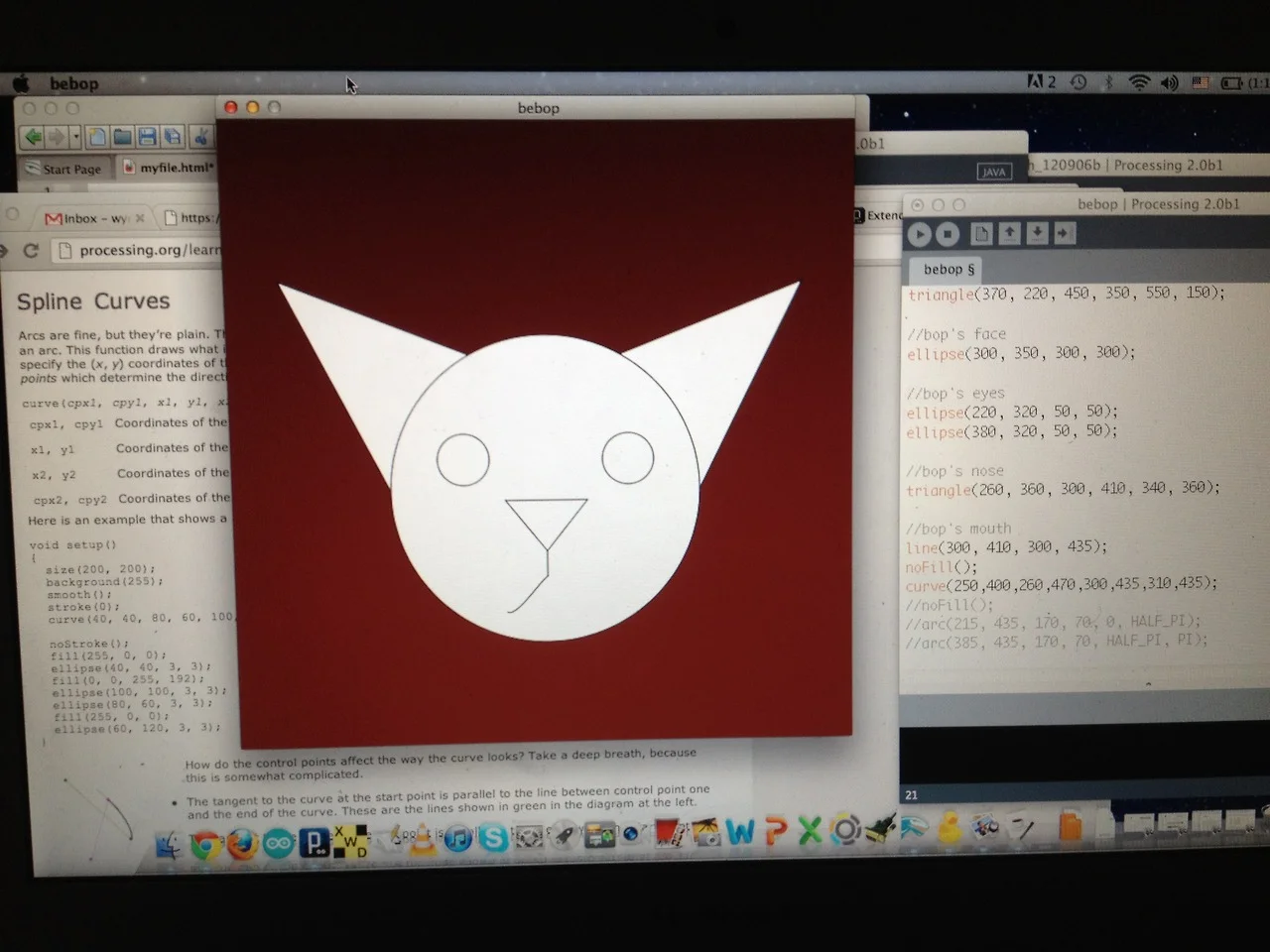Open the US flag input source menu
The height and width of the screenshot is (952, 1270).
point(1201,82)
